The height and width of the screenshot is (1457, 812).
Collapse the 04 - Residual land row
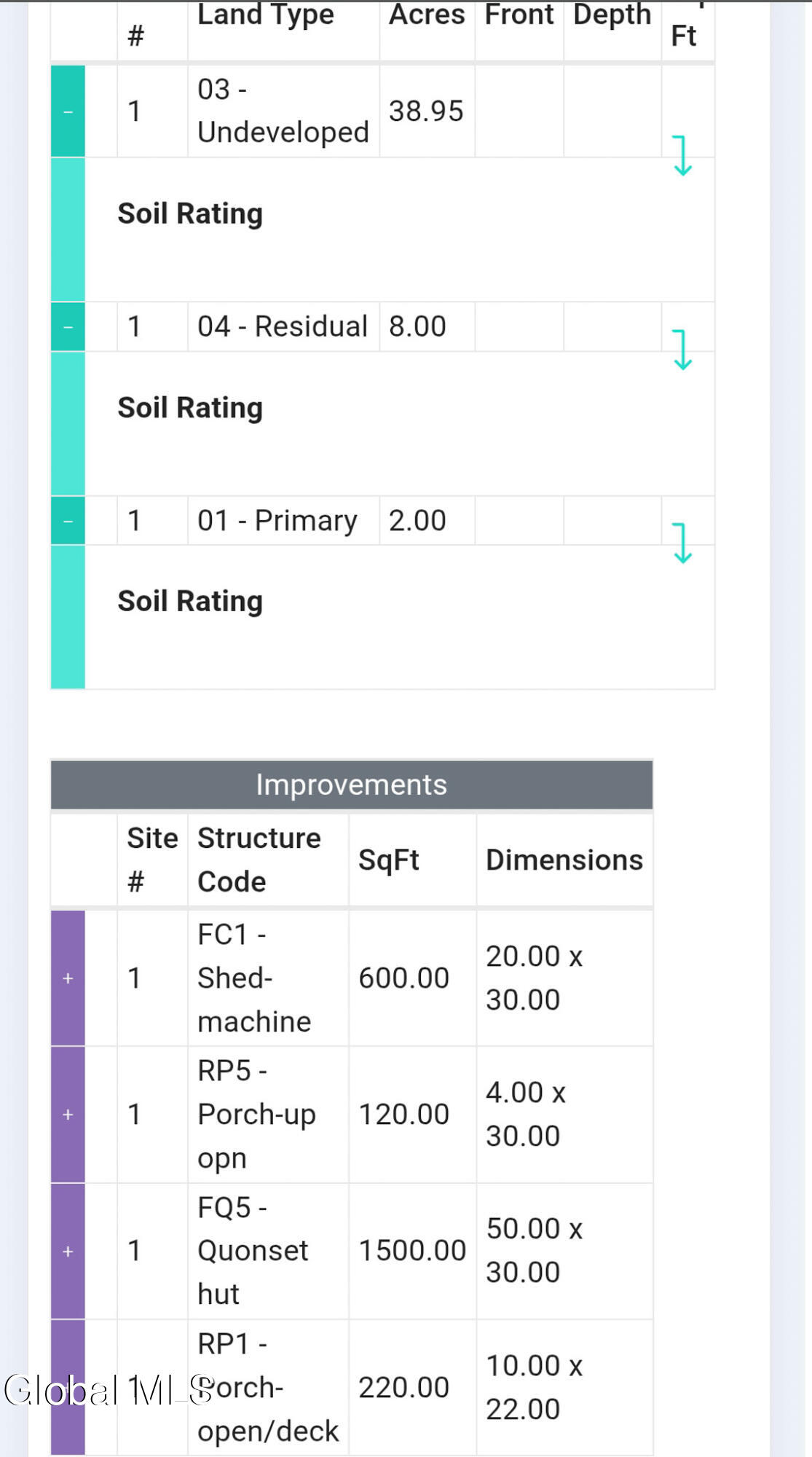click(x=68, y=326)
